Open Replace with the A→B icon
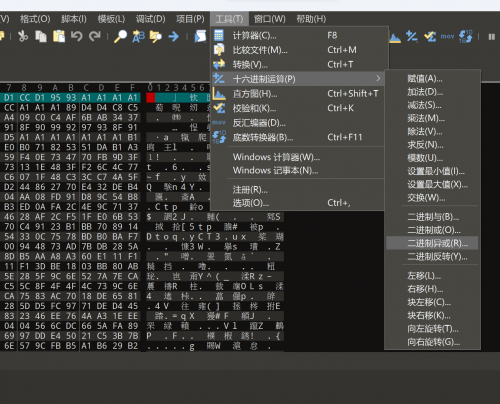This screenshot has height=404, width=500. point(138,36)
